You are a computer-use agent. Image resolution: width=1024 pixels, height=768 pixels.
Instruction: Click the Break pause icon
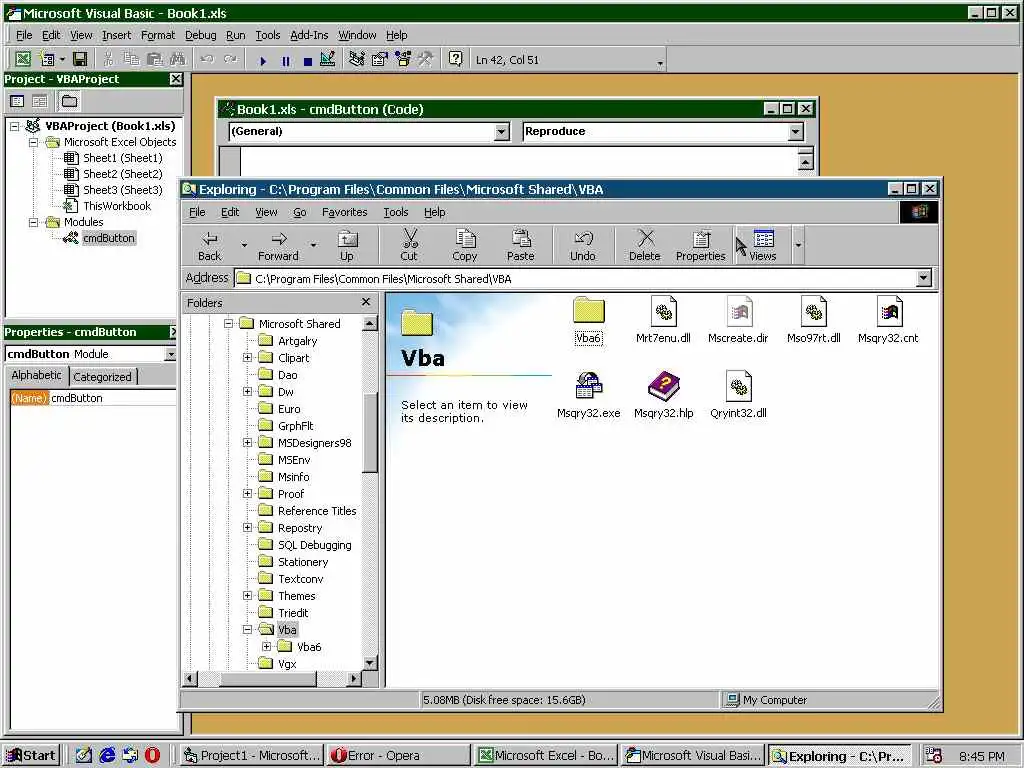[x=285, y=61]
